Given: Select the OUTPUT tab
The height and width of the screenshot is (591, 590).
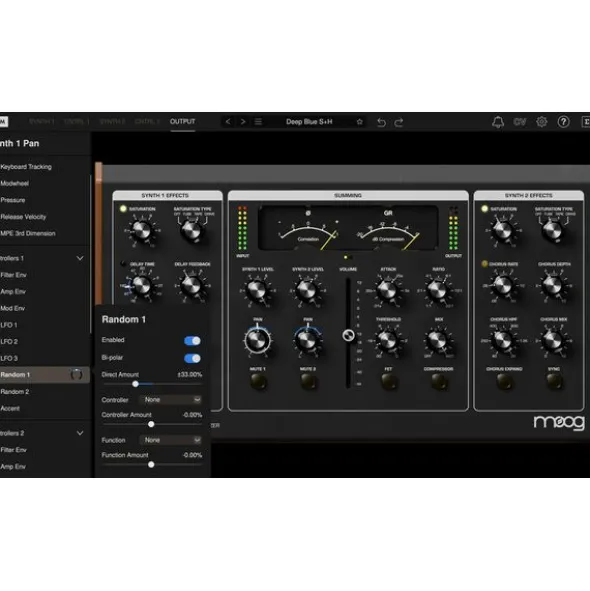Looking at the screenshot, I should point(182,121).
